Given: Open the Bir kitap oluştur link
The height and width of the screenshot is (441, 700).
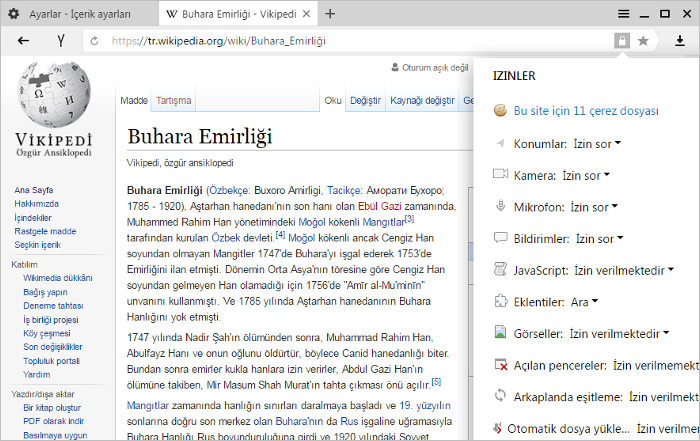Looking at the screenshot, I should pos(52,408).
